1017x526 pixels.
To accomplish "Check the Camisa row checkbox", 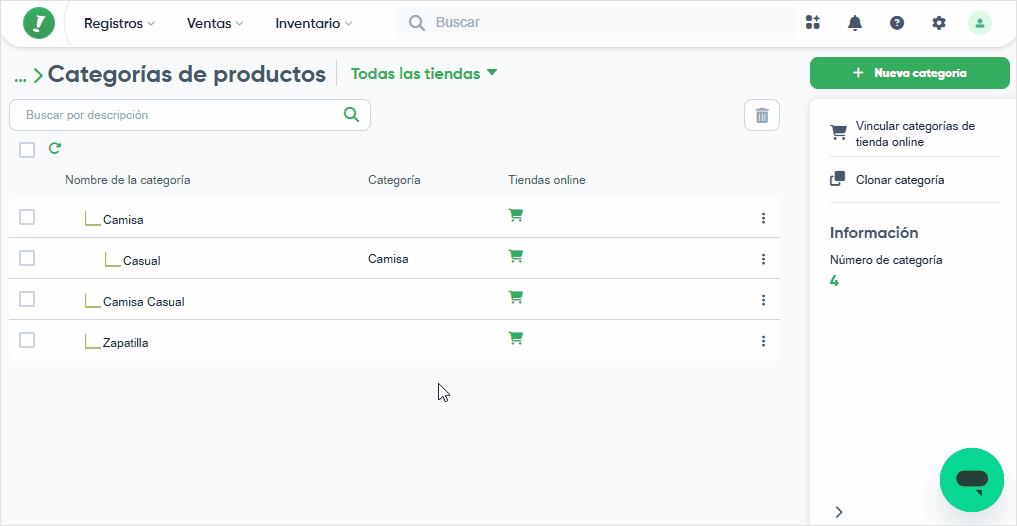I will (x=27, y=217).
